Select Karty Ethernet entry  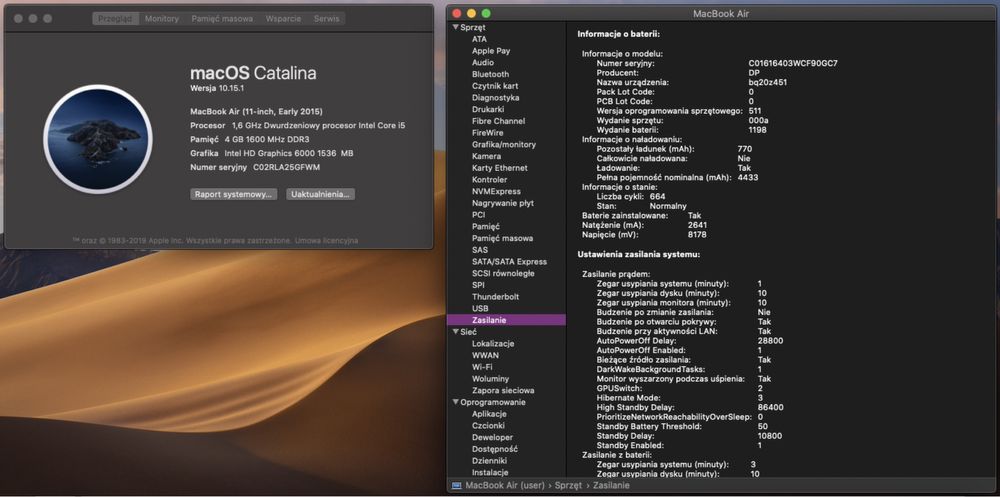pos(500,168)
